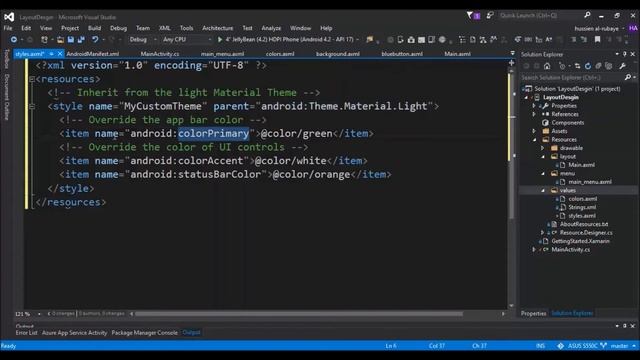The image size is (640, 360).
Task: Click the hussien al-rubaye account name
Action: click(x=596, y=29)
